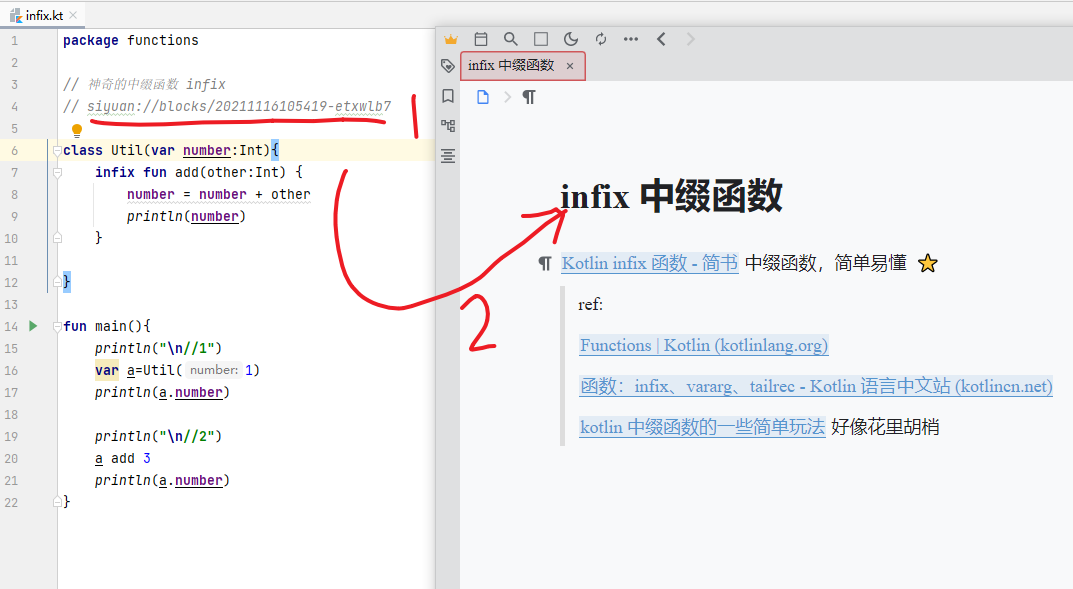The height and width of the screenshot is (589, 1073).
Task: Click the yellow star emoji
Action: pos(928,263)
